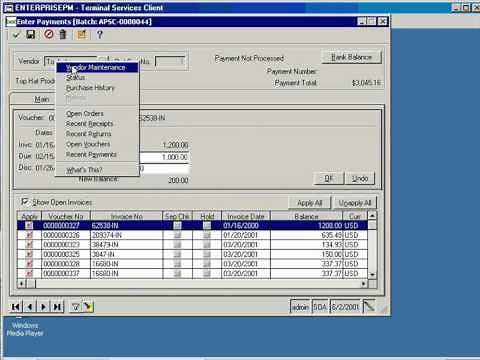Click the Invoice No column header
Viewport: 480px width, 360px height.
tap(127, 216)
